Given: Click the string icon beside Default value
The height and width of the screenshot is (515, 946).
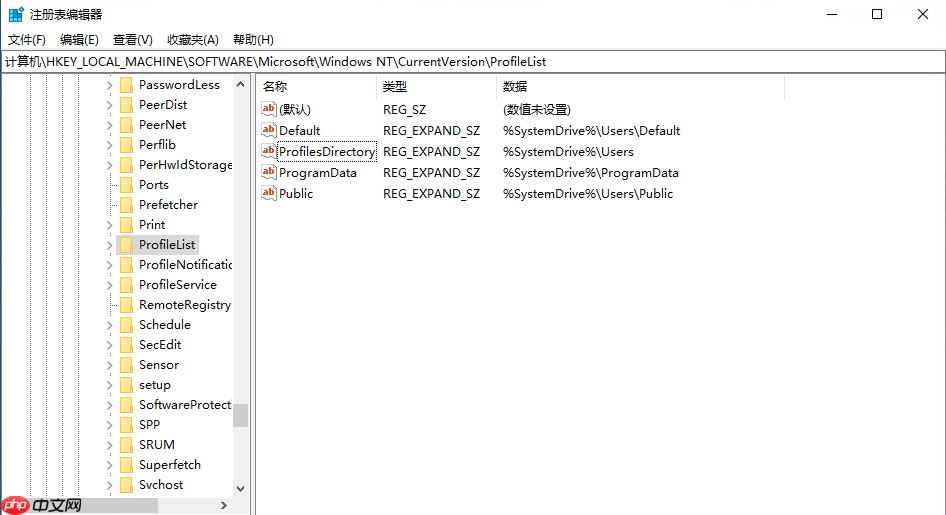Looking at the screenshot, I should [268, 130].
